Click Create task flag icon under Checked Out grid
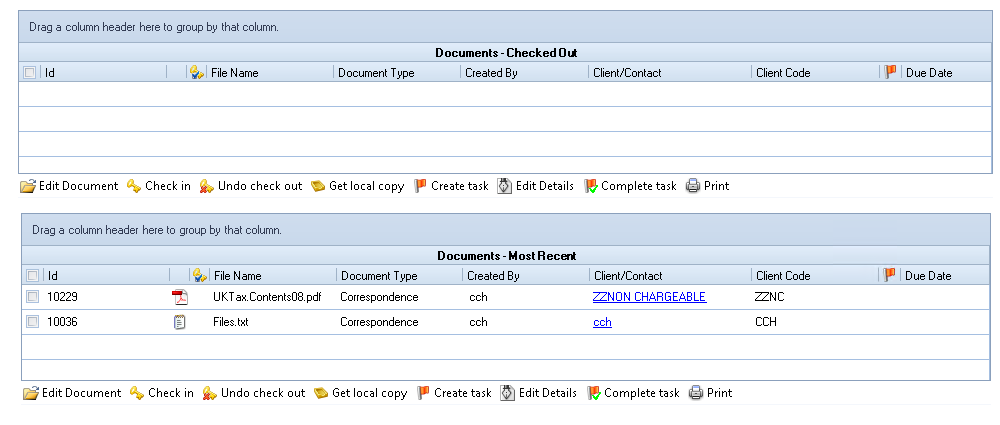Screen dimensions: 1000x425 tap(420, 186)
